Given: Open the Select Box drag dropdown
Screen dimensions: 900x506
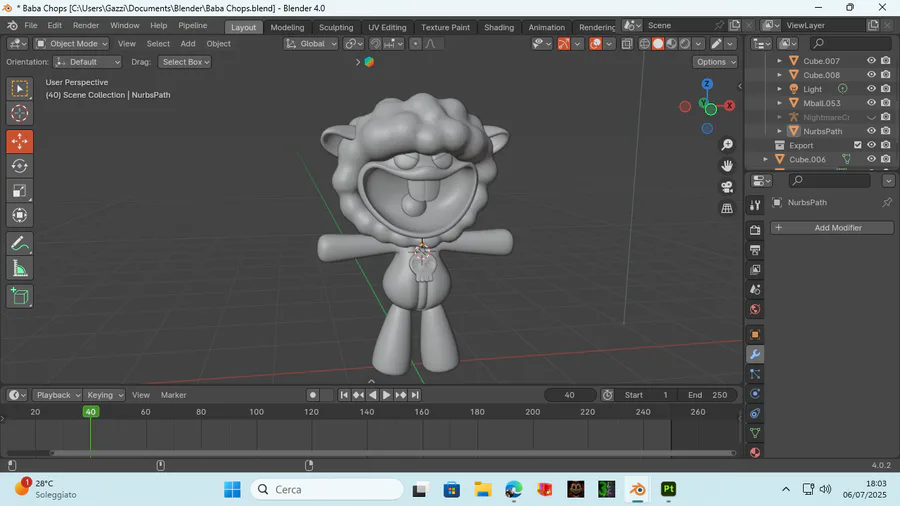Looking at the screenshot, I should click(x=185, y=62).
